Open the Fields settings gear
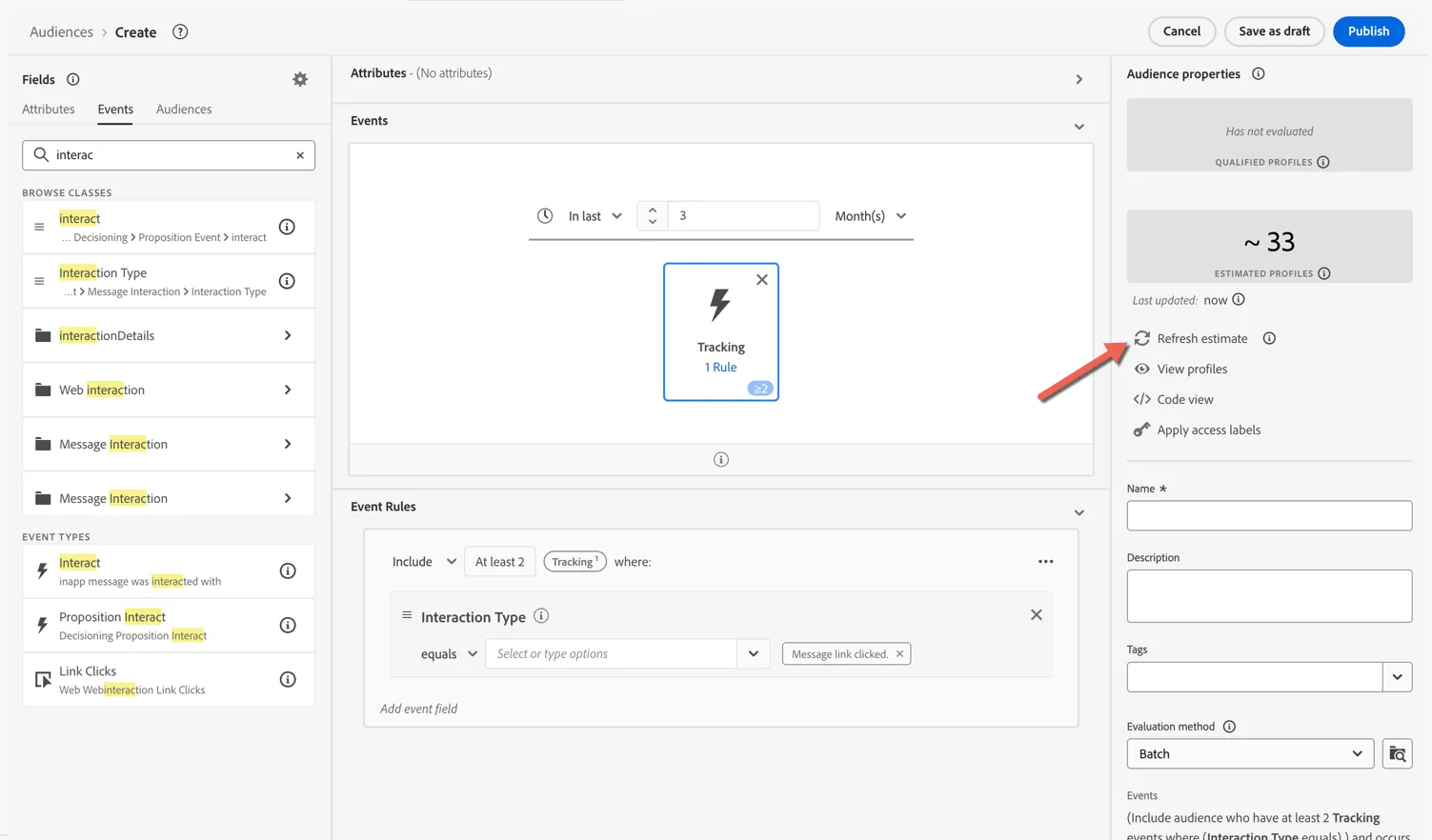The width and height of the screenshot is (1432, 840). pyautogui.click(x=300, y=80)
